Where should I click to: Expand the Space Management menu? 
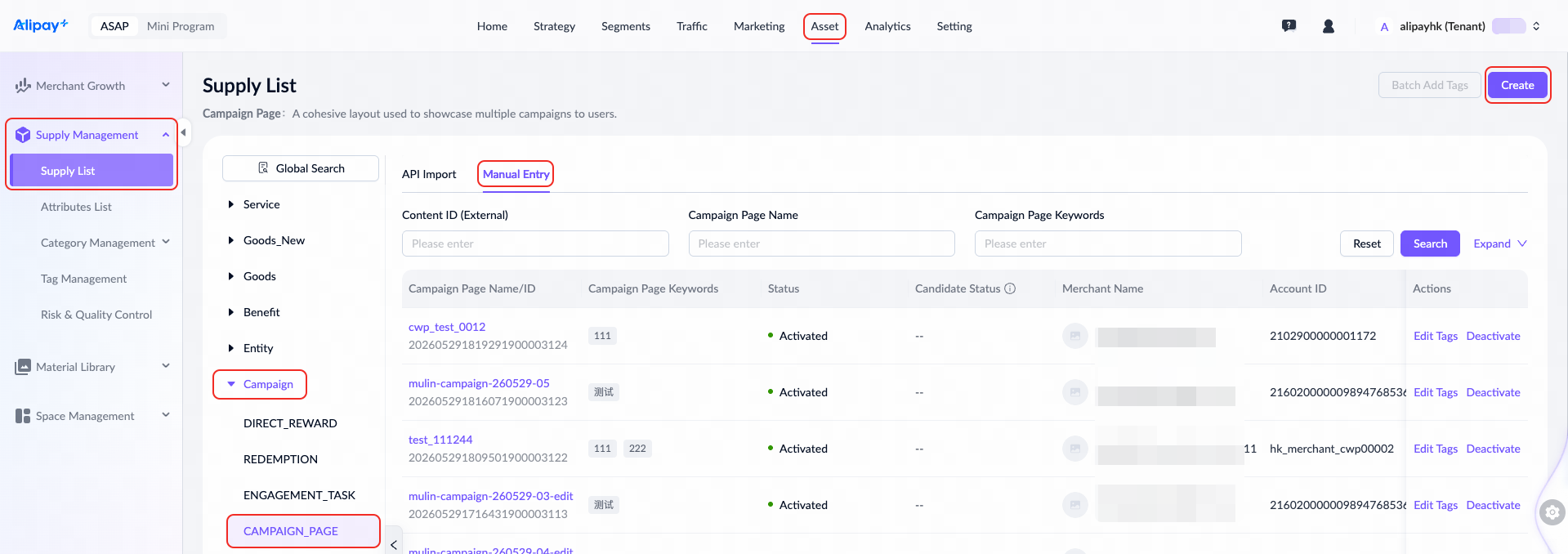click(166, 415)
